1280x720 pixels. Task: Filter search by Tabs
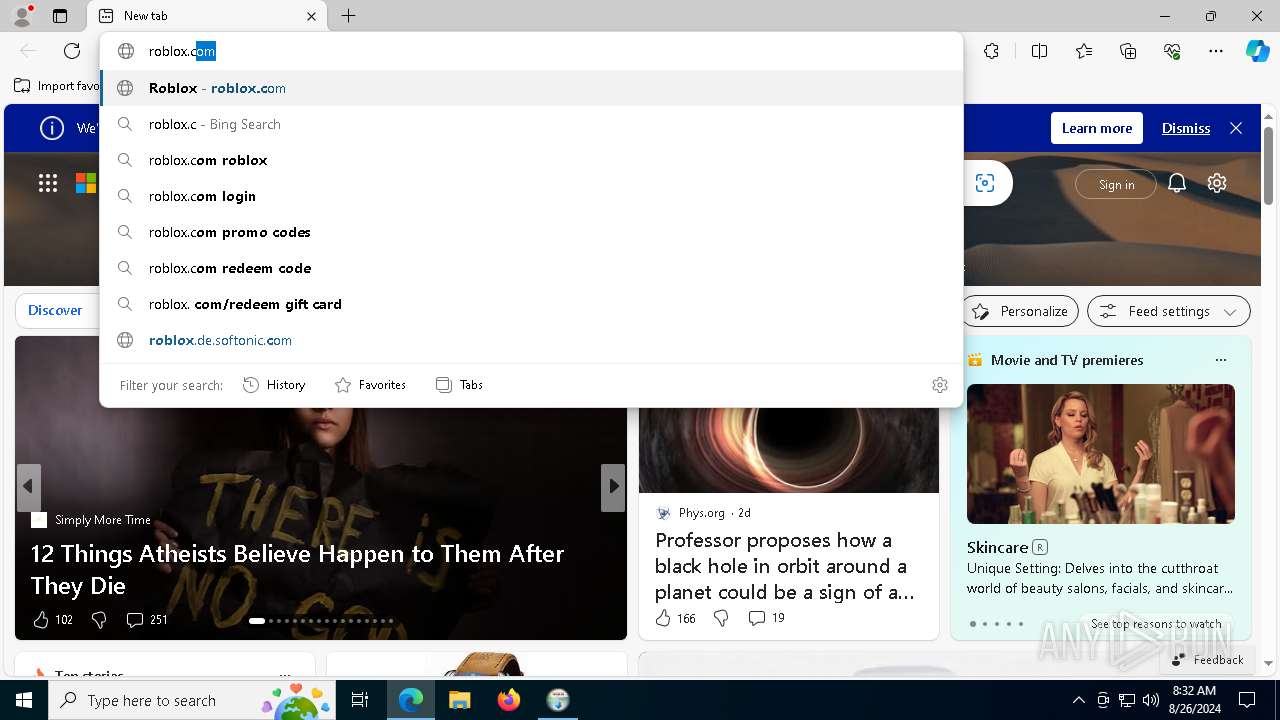pyautogui.click(x=459, y=385)
